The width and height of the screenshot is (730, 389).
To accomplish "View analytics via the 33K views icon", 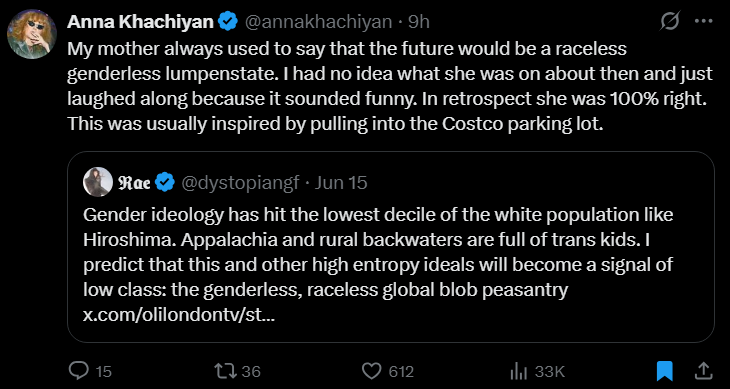I will (x=519, y=371).
